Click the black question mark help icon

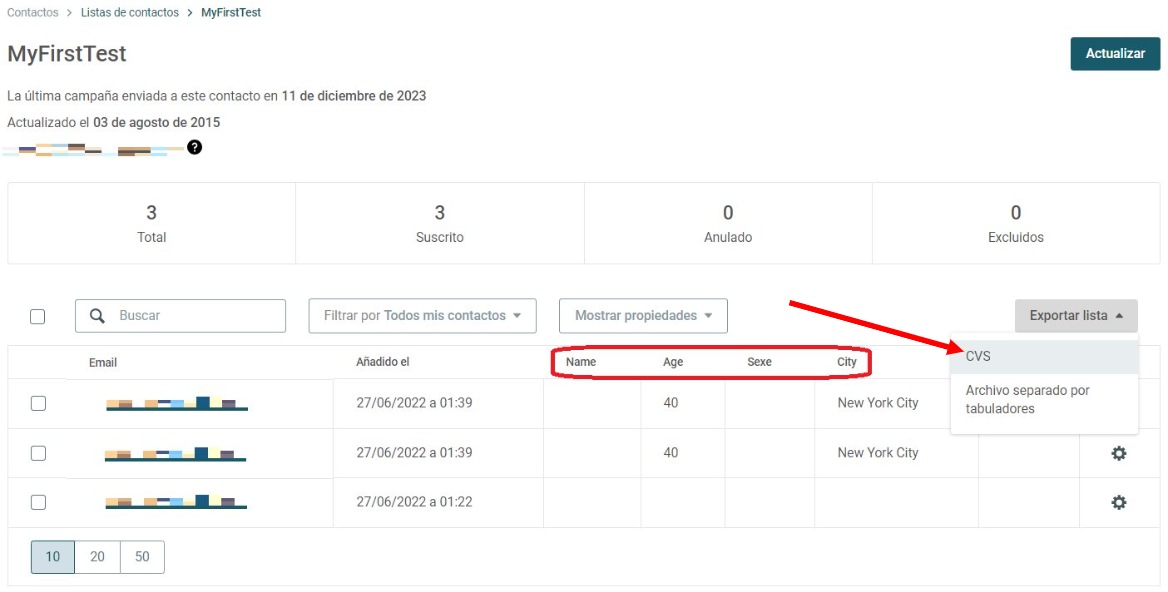pyautogui.click(x=194, y=147)
